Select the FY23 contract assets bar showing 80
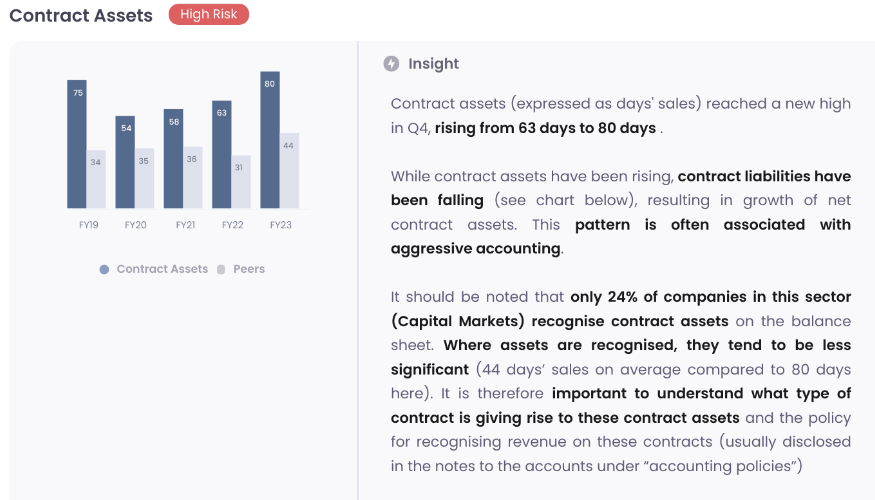Image resolution: width=875 pixels, height=500 pixels. (270, 140)
